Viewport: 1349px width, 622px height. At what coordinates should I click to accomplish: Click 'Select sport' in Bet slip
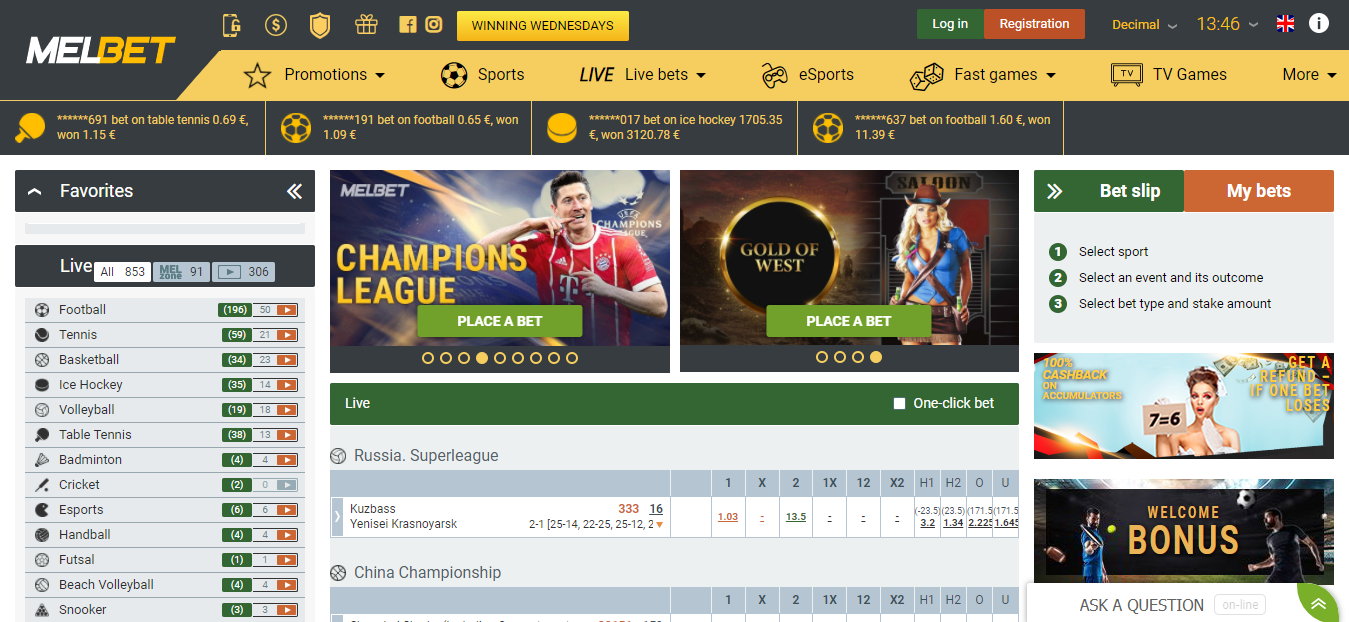click(1113, 252)
